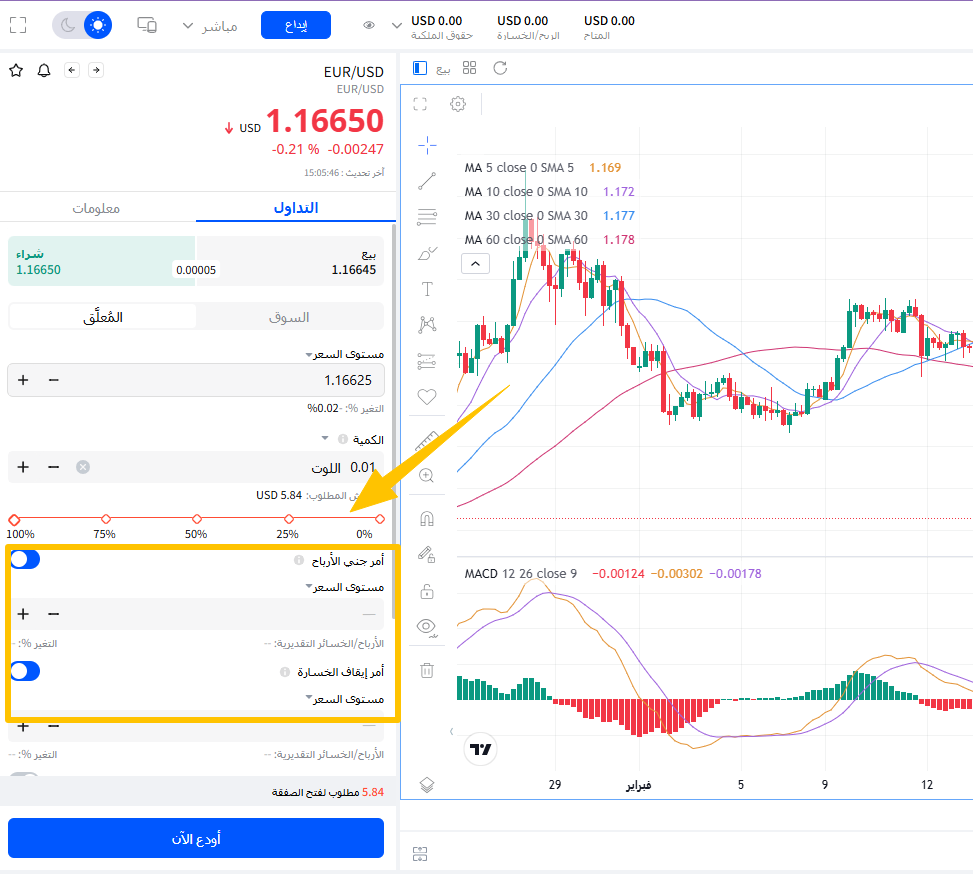Click the 50% marker on quantity slider

(196, 519)
